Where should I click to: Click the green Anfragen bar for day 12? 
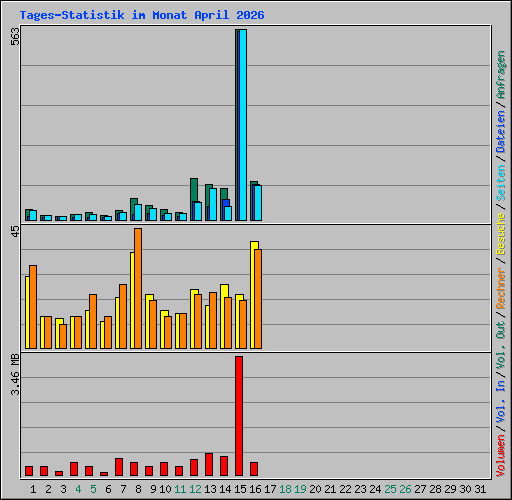[193, 199]
